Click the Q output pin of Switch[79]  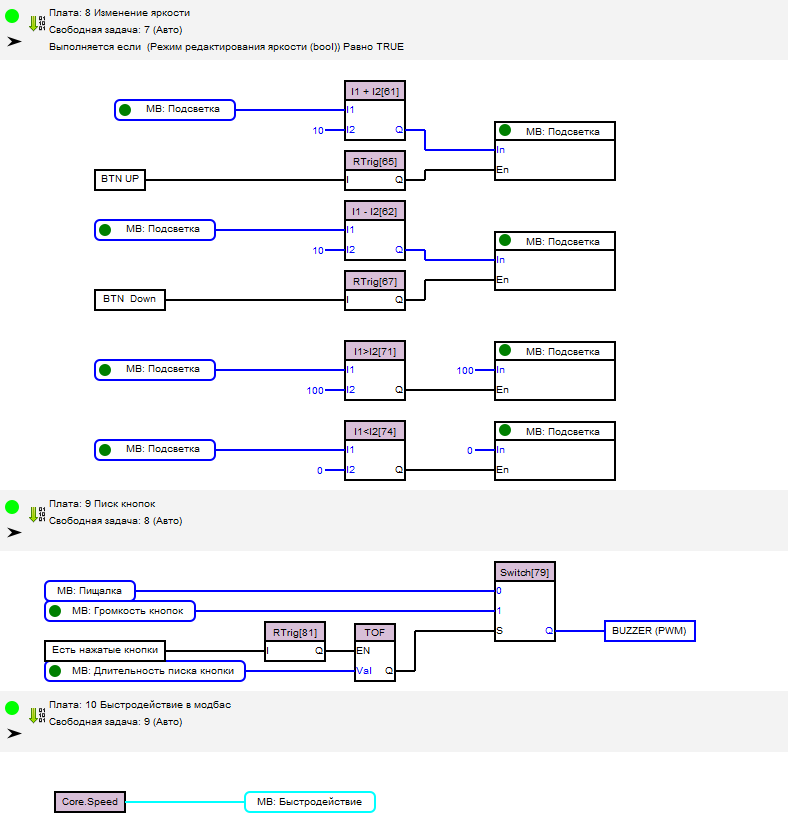coord(549,631)
